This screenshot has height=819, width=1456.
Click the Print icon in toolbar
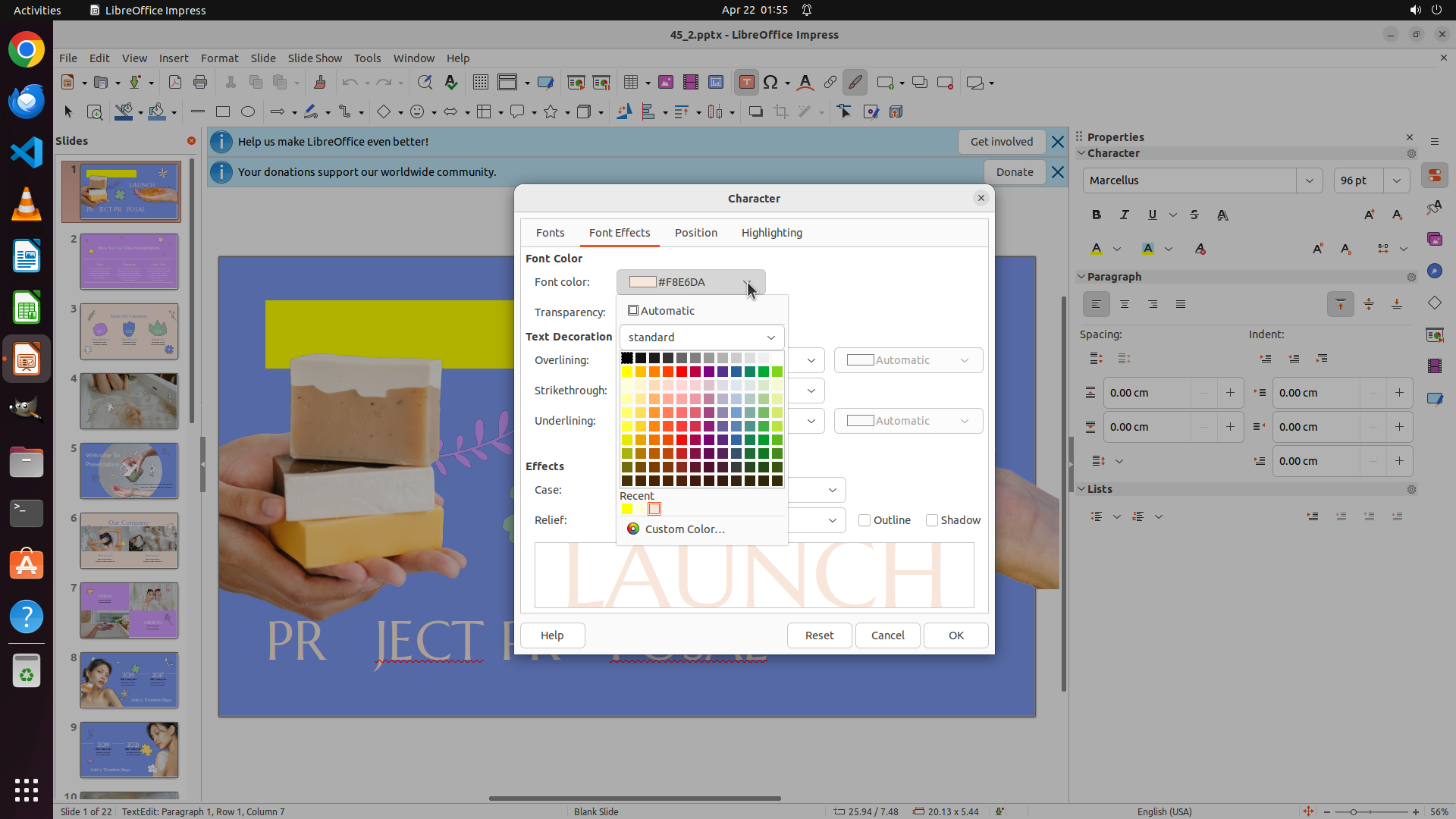tap(200, 83)
